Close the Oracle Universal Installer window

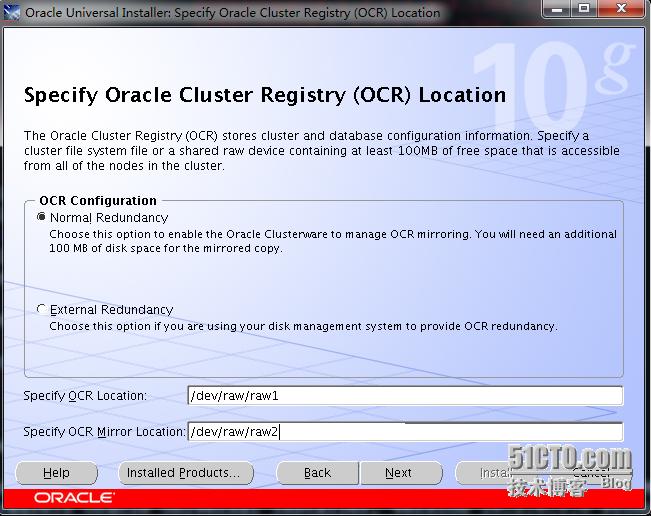point(622,9)
